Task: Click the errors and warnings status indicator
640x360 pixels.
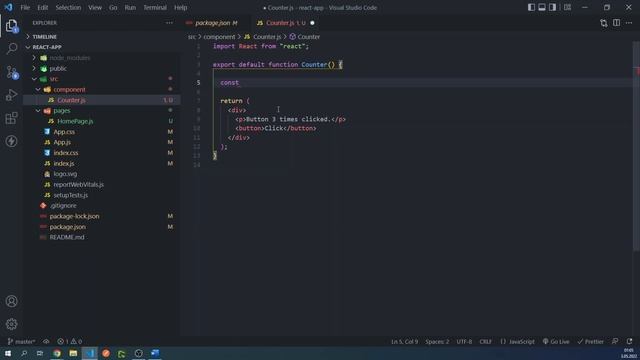Action: coord(69,341)
